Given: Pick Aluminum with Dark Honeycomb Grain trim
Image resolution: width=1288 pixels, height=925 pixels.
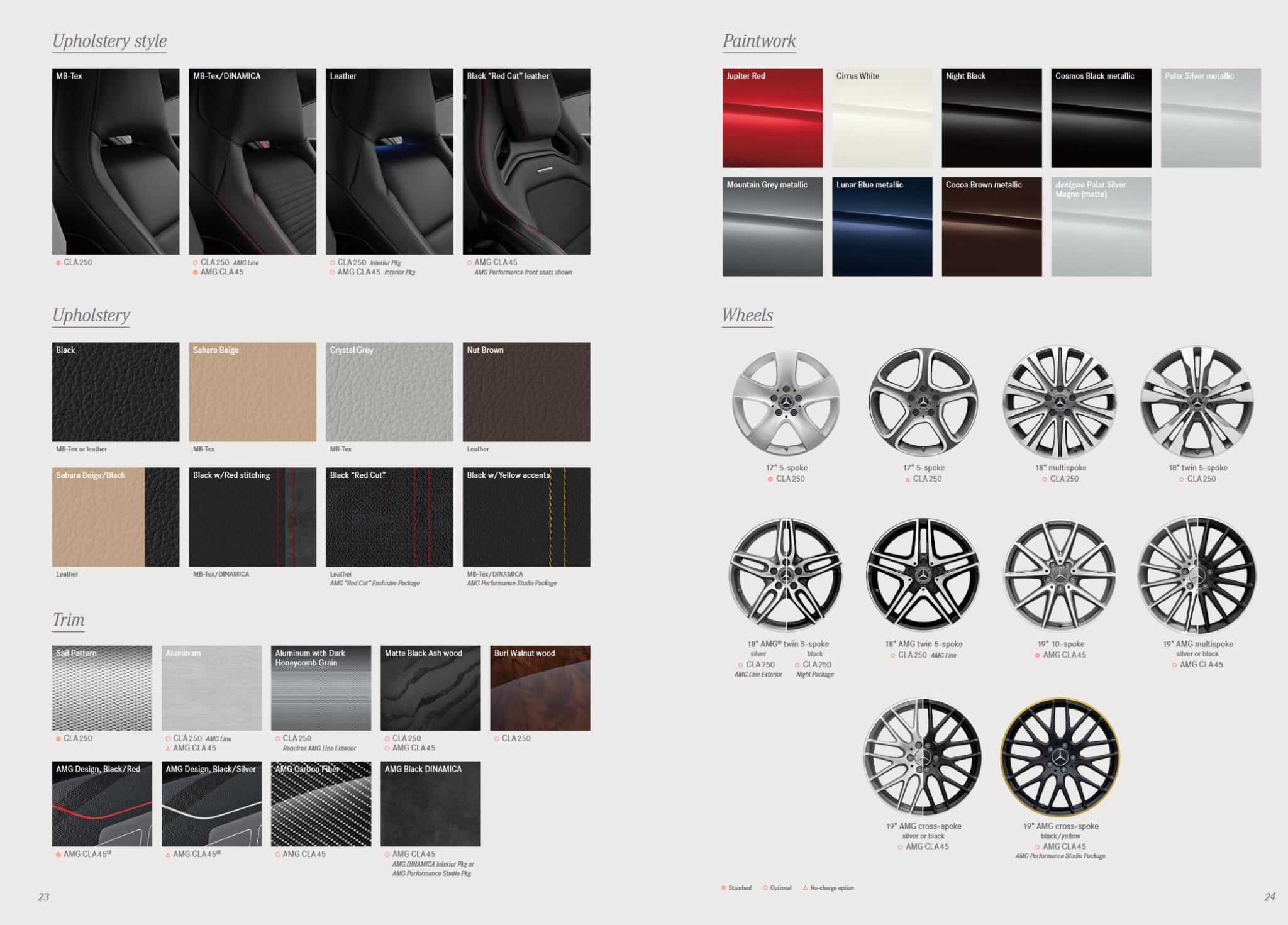Looking at the screenshot, I should tap(321, 688).
